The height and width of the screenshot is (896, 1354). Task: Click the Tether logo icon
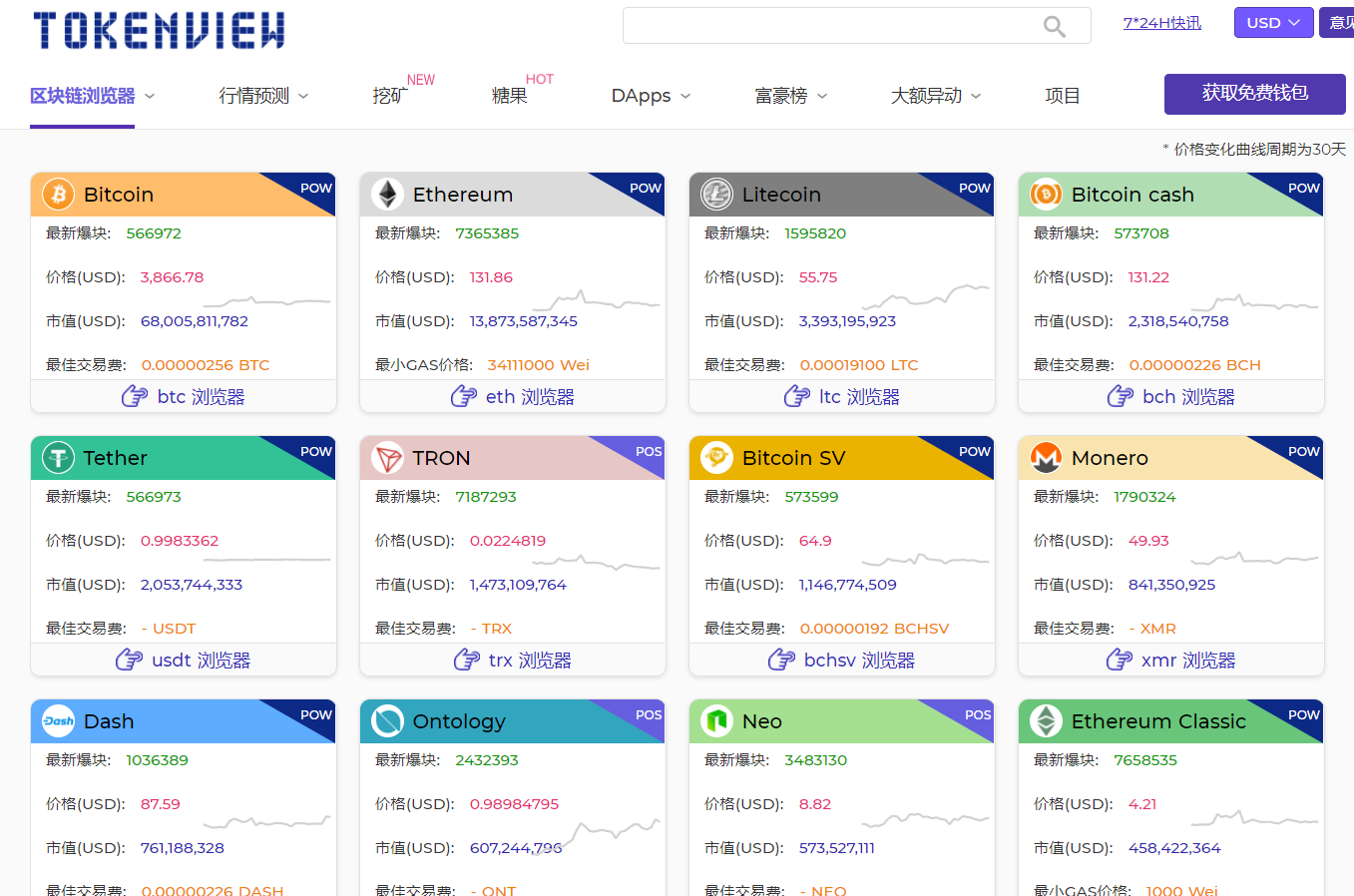coord(58,457)
